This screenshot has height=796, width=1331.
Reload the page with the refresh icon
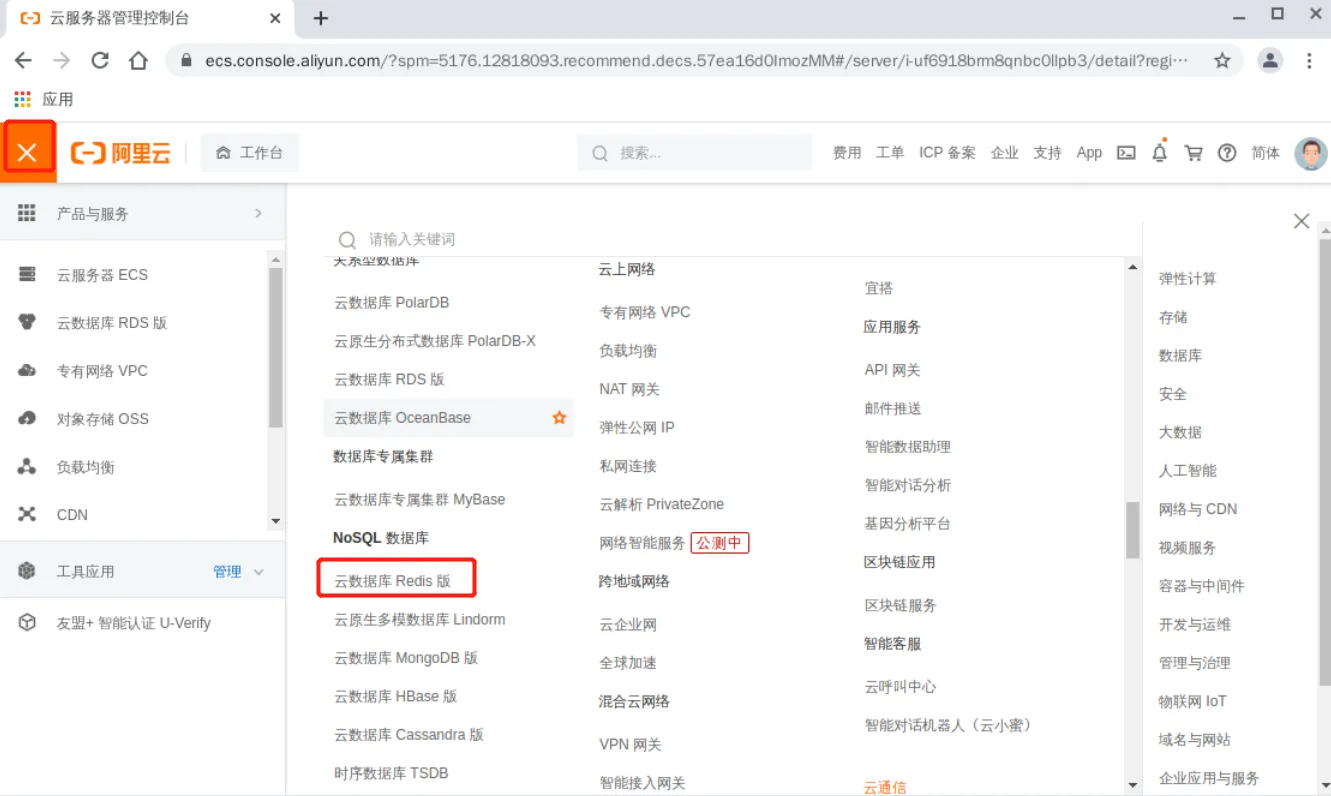(100, 60)
